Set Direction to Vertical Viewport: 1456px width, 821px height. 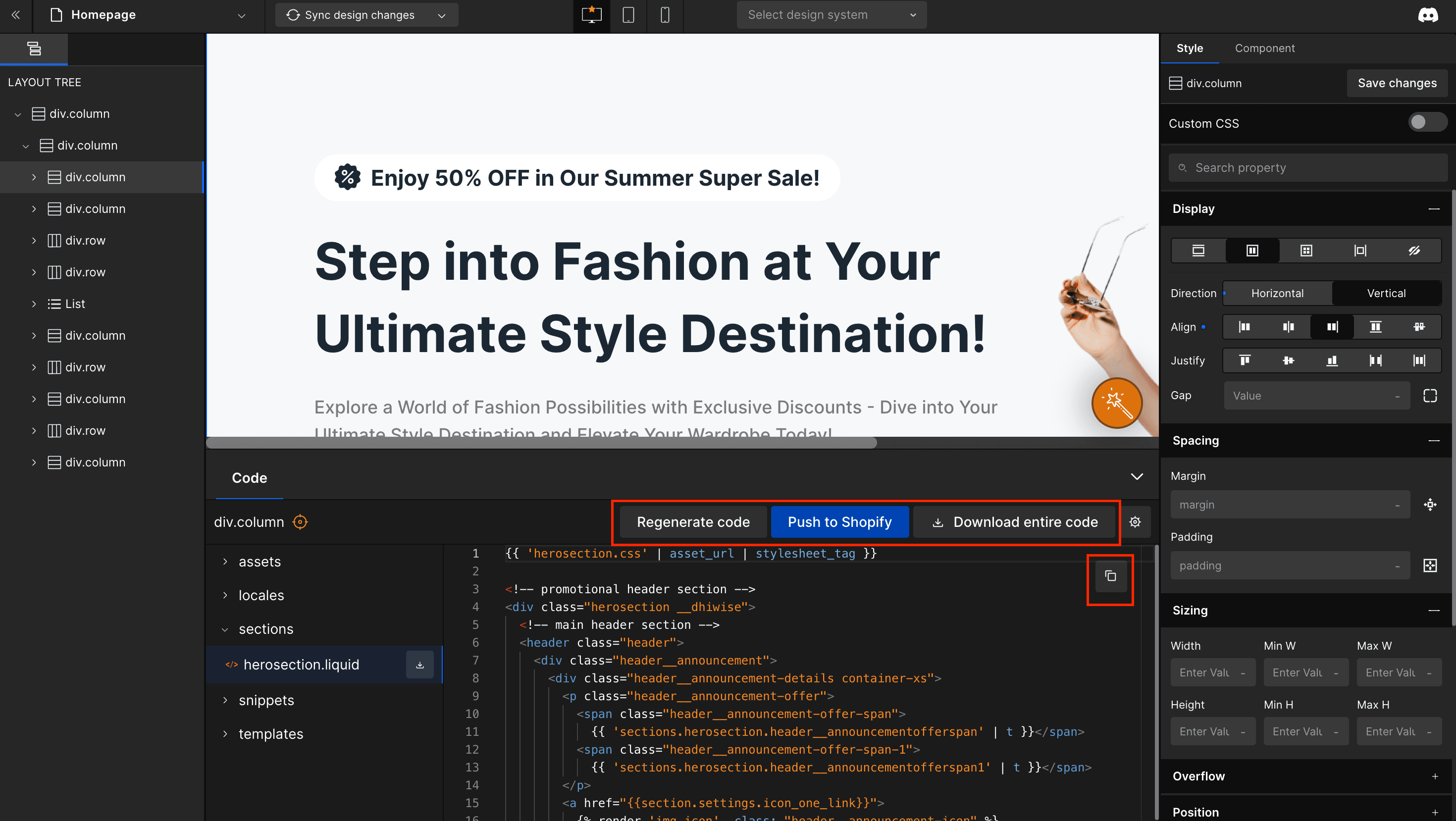point(1386,293)
